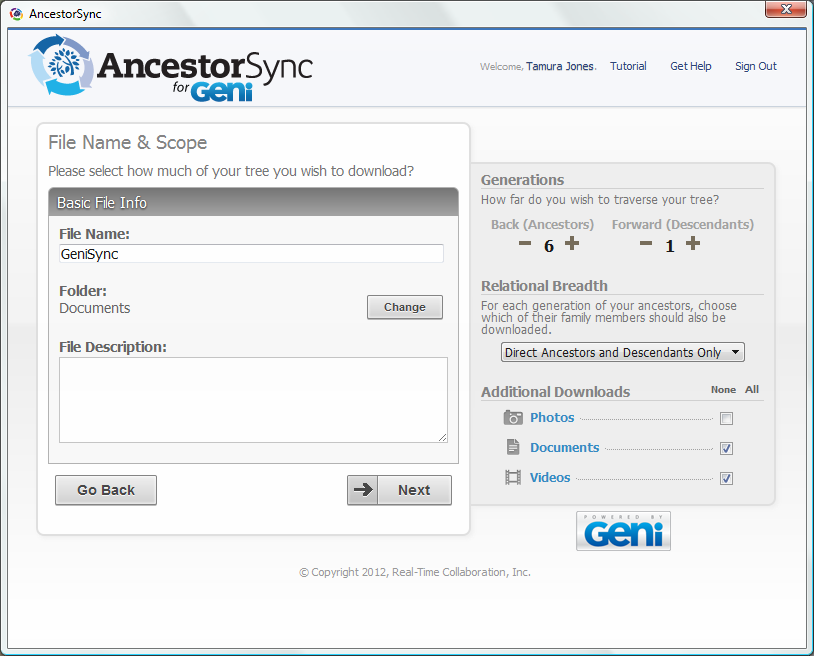814x656 pixels.
Task: Decrease Back (Ancestors) generations with minus
Action: click(525, 243)
